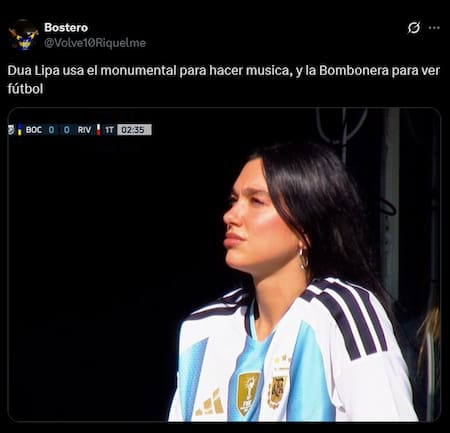Click the league logo on the scoreboard
Image resolution: width=450 pixels, height=433 pixels.
[12, 130]
